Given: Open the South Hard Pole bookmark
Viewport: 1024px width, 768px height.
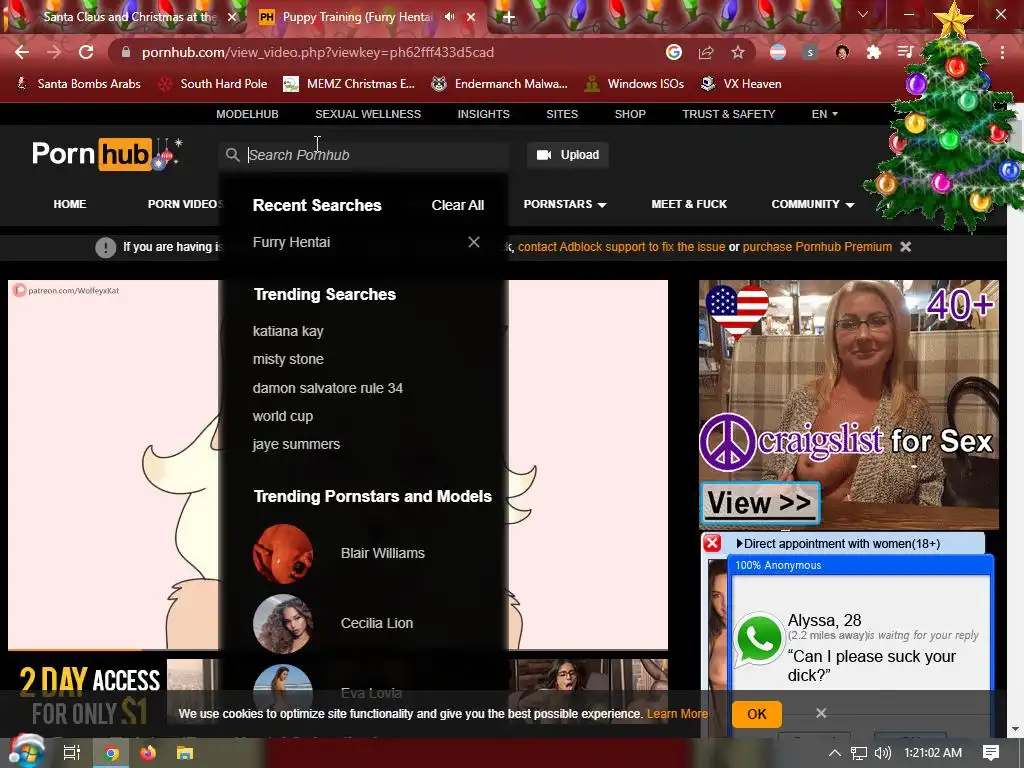Looking at the screenshot, I should pyautogui.click(x=213, y=84).
